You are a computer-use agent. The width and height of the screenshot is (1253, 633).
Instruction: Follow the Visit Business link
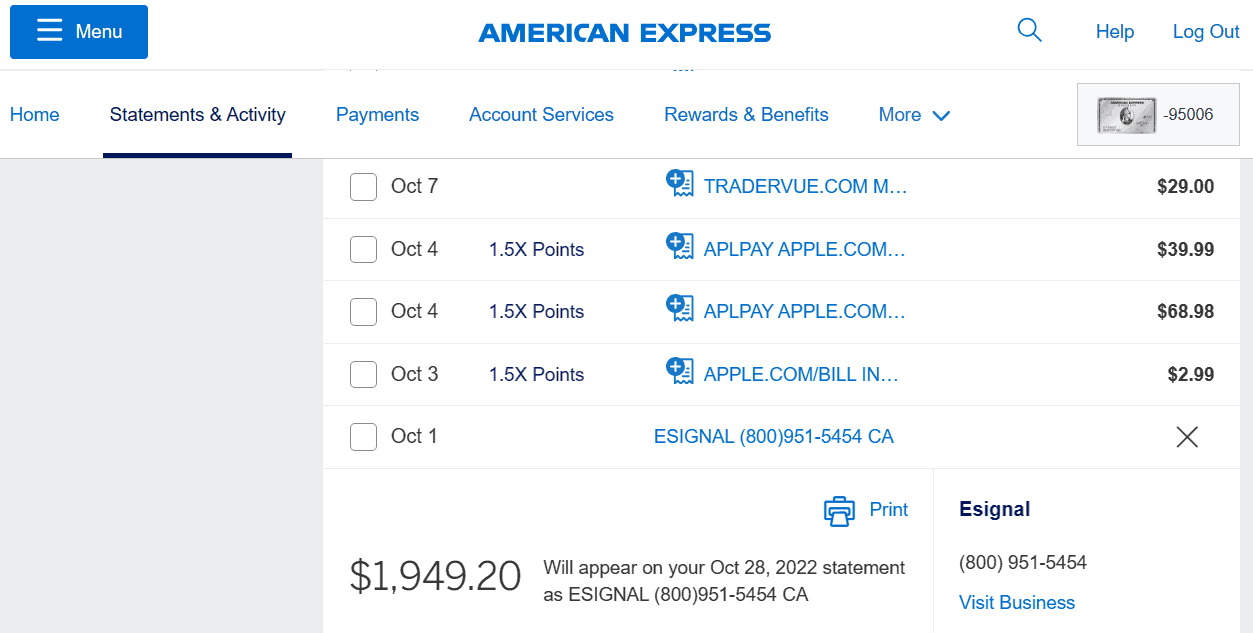(x=1017, y=602)
